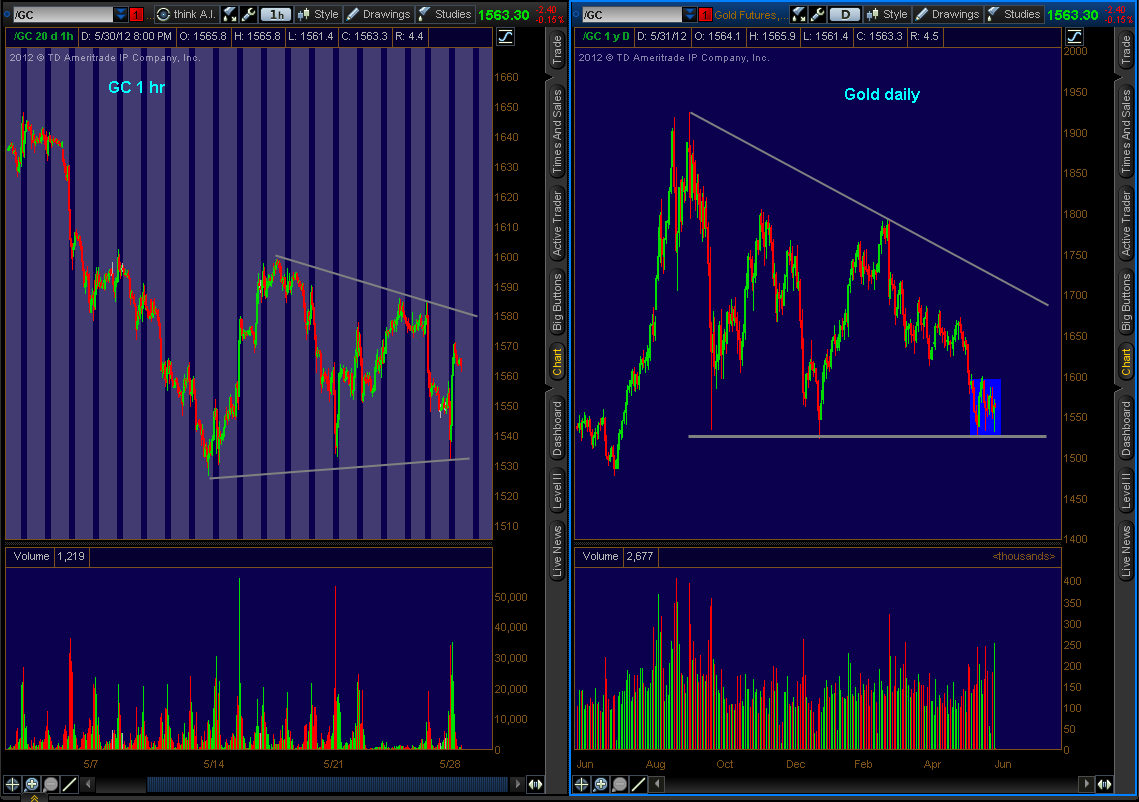Click the D timeframe button on right chart
The width and height of the screenshot is (1139, 802).
tap(845, 14)
